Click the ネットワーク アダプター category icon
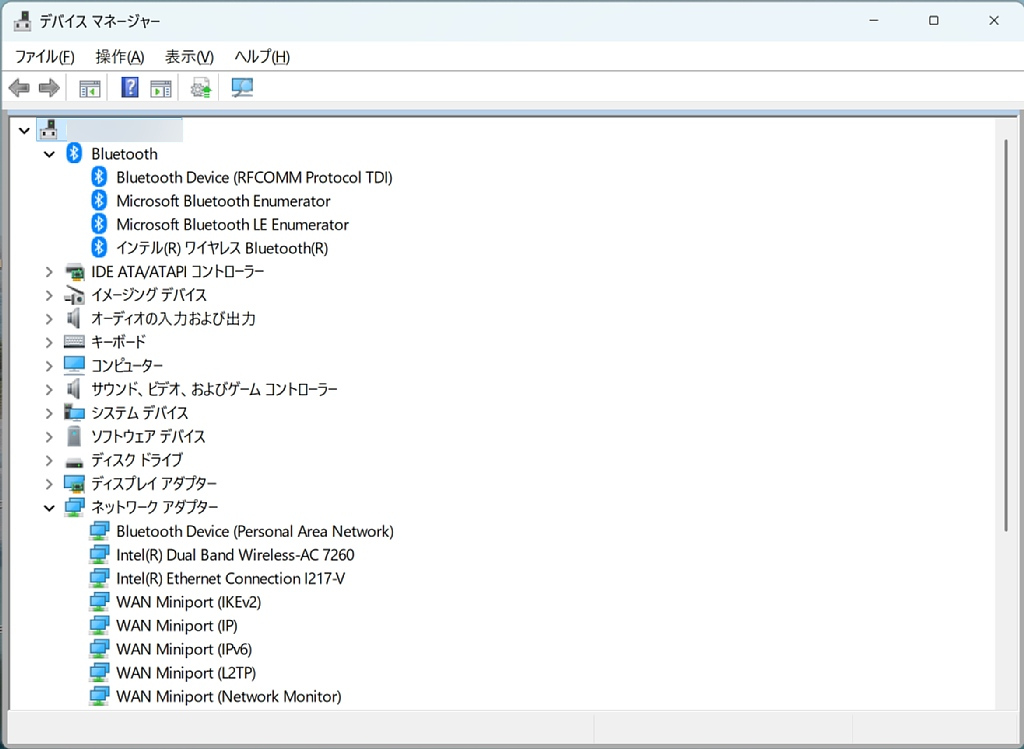 tap(74, 507)
